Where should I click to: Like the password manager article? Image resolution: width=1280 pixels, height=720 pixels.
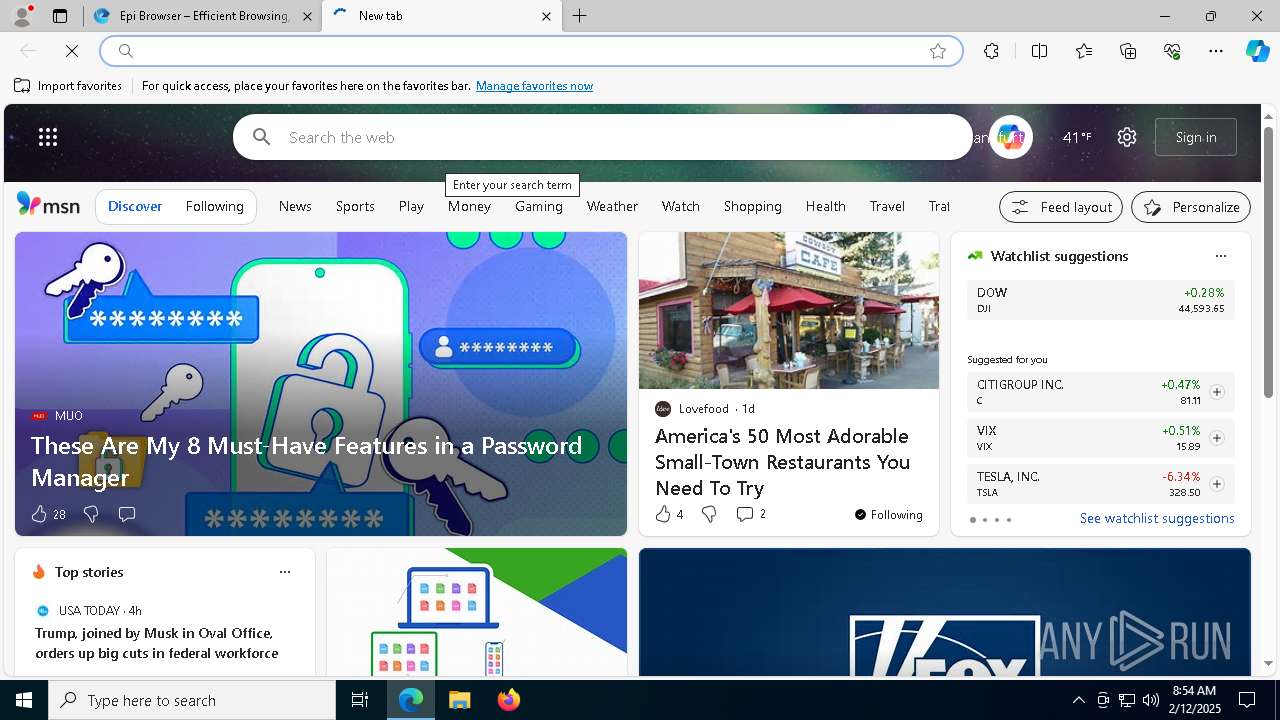pos(39,514)
